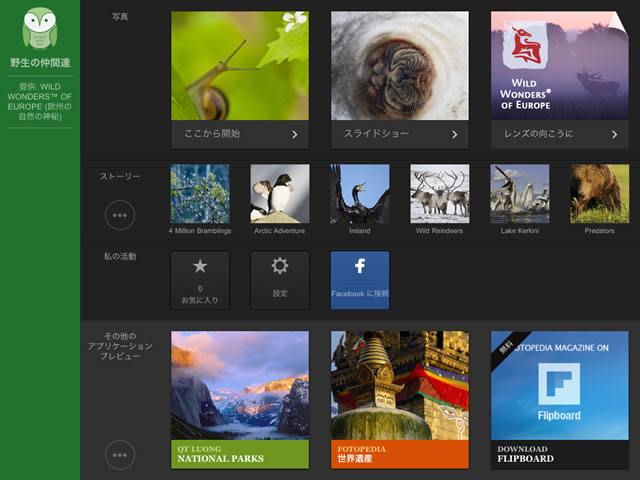Click the 提供: Wild Wonders of Europe credit
The image size is (640, 480).
pos(40,102)
